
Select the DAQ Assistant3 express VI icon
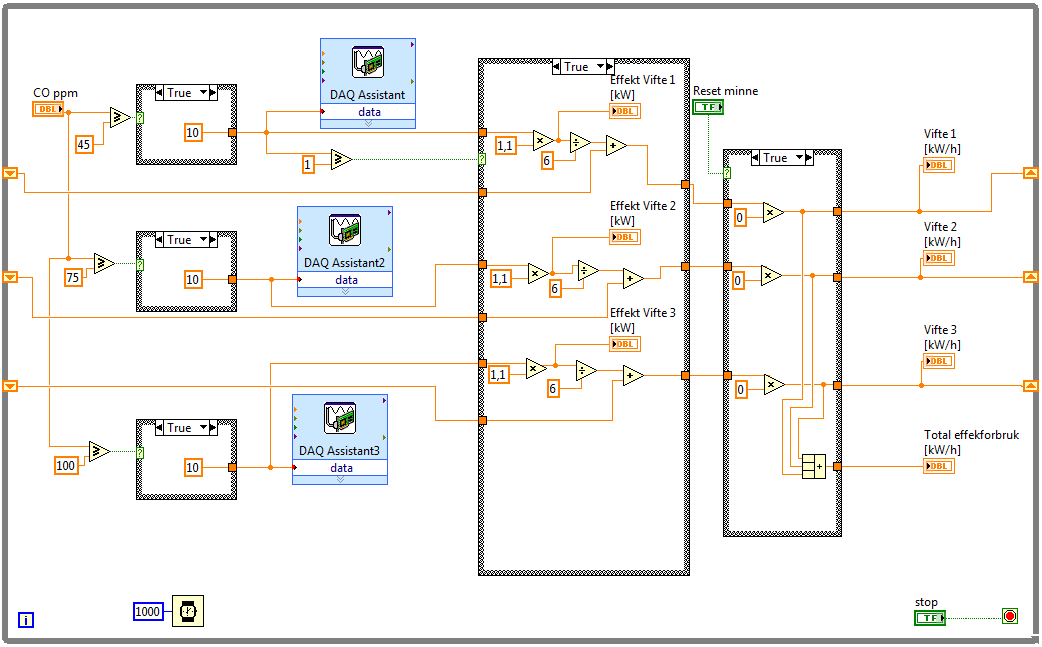coord(340,418)
